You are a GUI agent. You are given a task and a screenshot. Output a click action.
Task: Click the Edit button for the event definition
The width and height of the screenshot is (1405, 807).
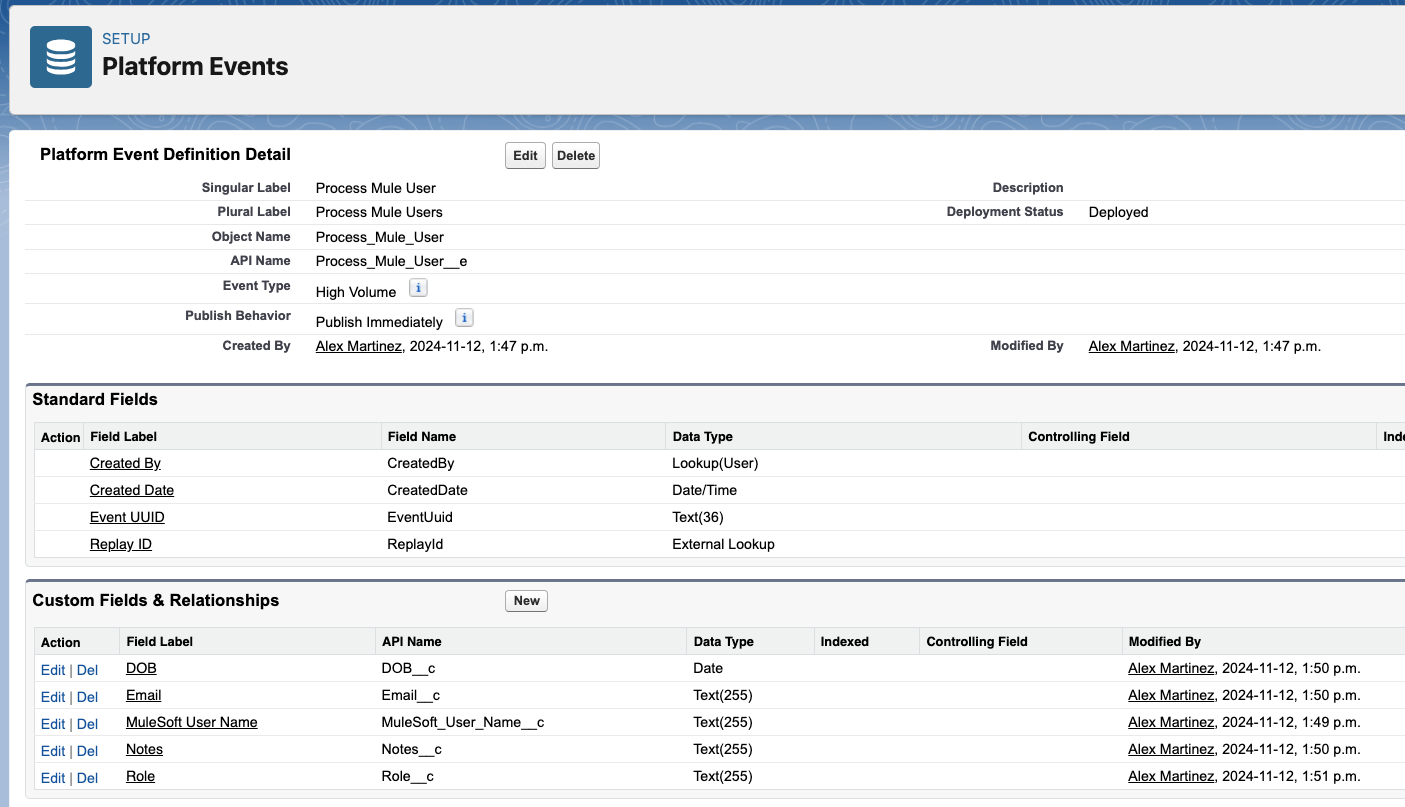pyautogui.click(x=525, y=155)
